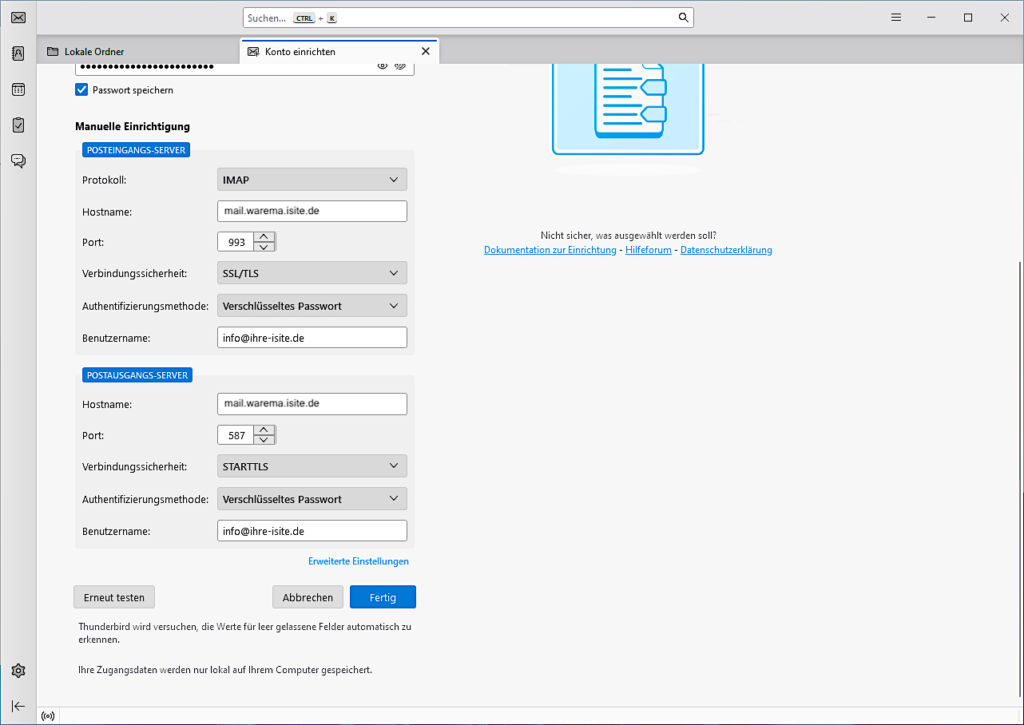
Task: Expand outgoing Verbindungssicherheit STARTTLS dropdown
Action: point(312,466)
